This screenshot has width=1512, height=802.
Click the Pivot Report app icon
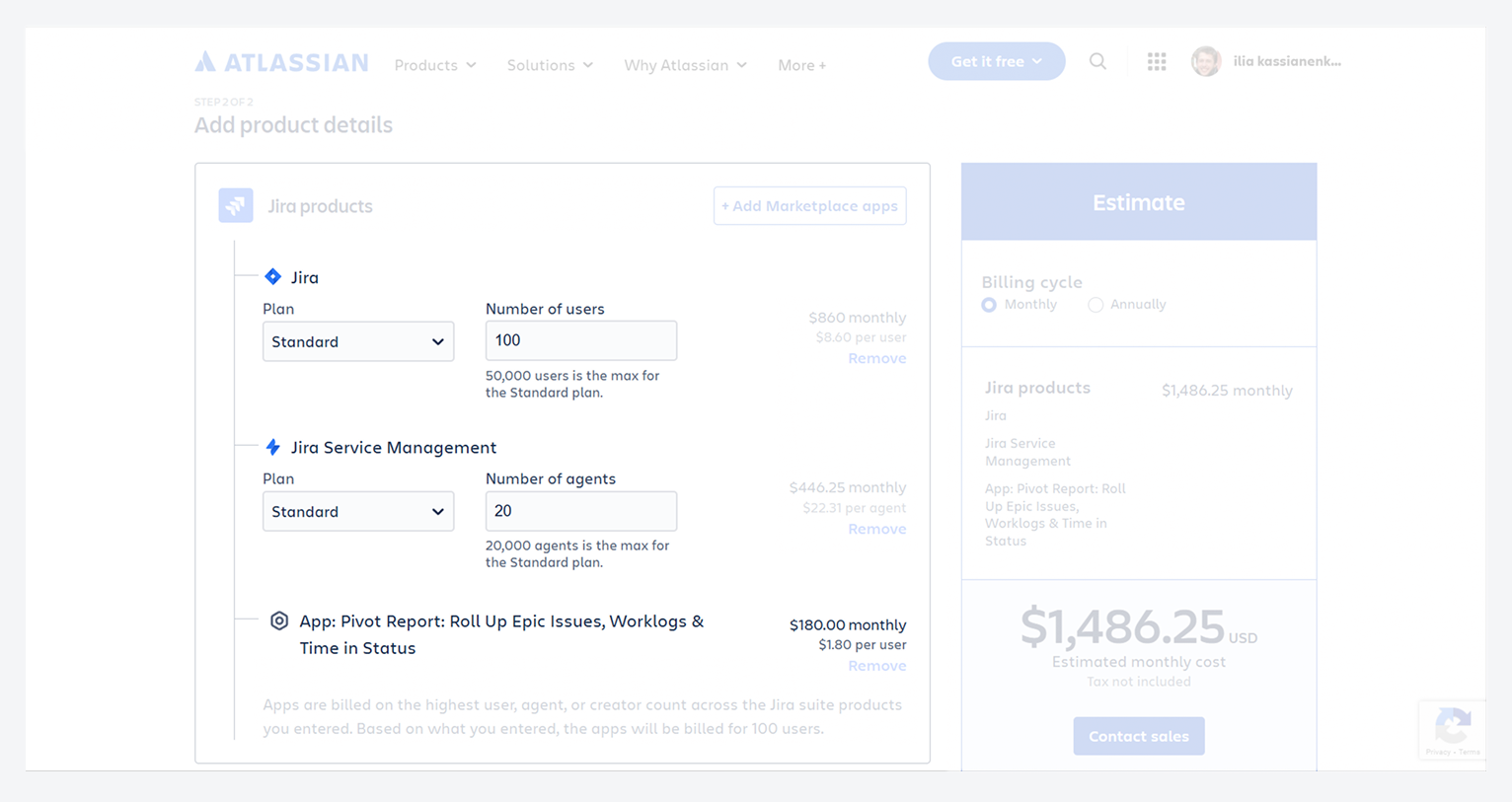pos(279,621)
